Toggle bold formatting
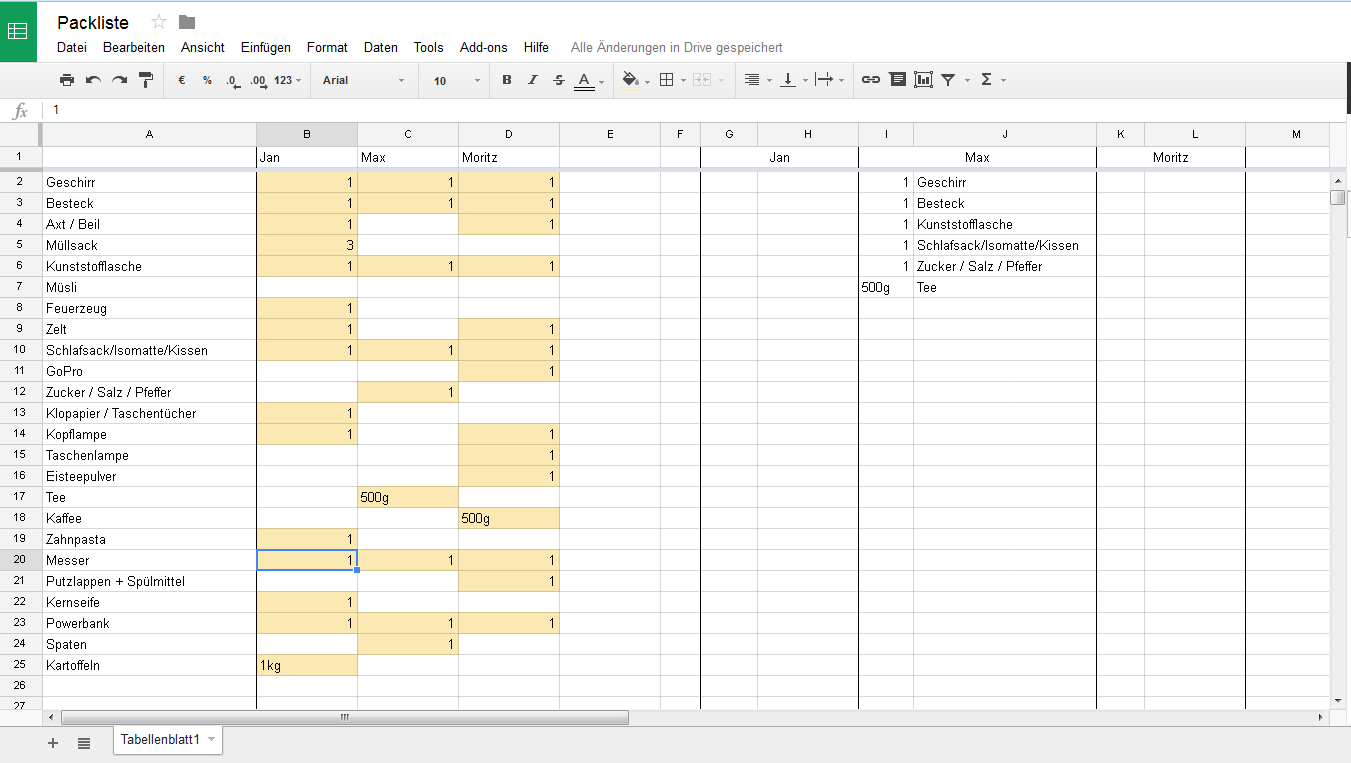 coord(507,80)
